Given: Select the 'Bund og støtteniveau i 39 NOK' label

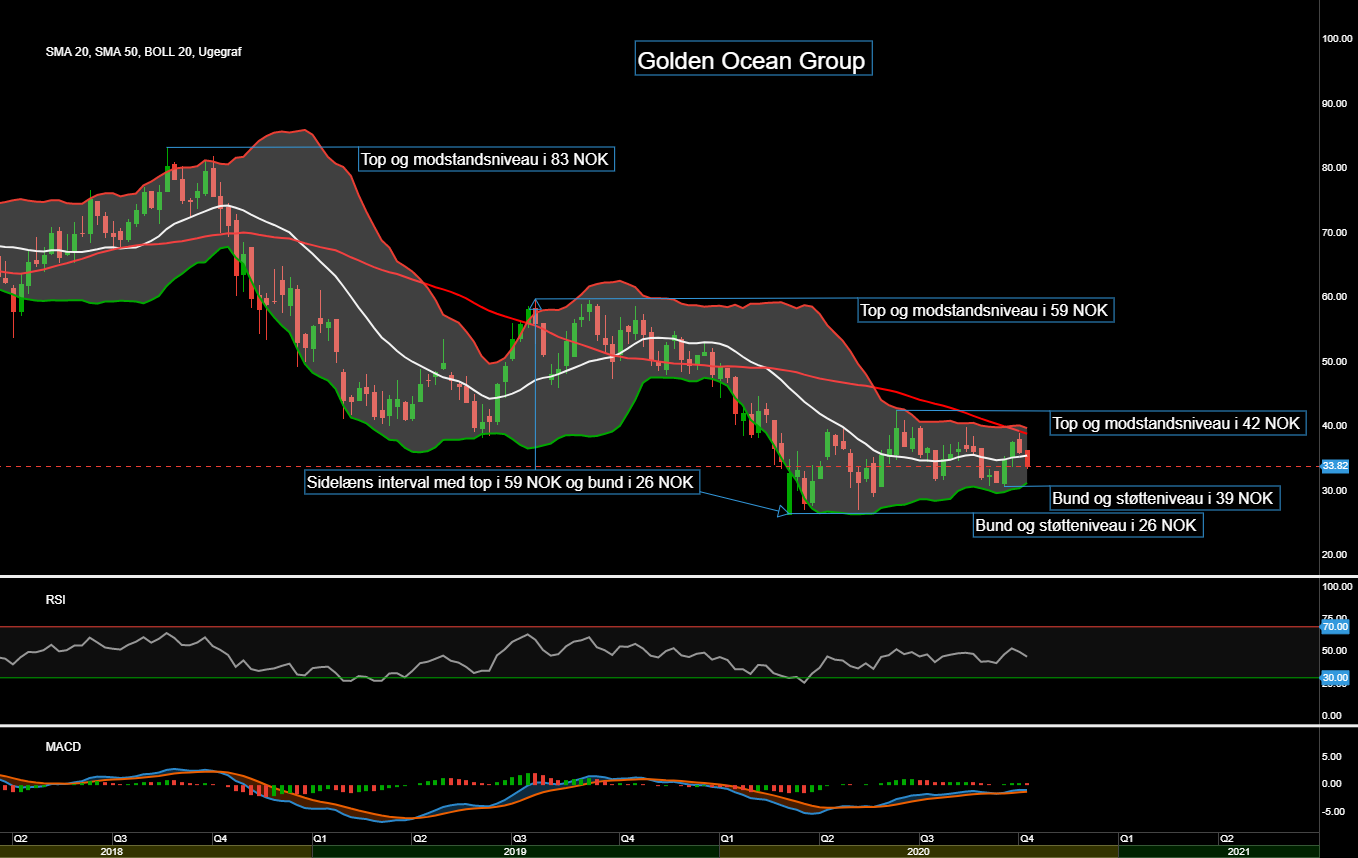Looking at the screenshot, I should pos(1165,497).
